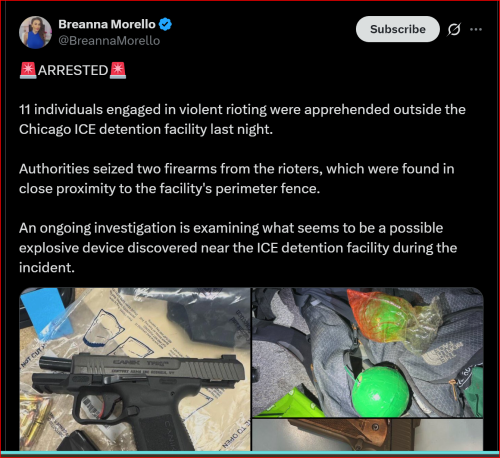Open the @BreannaMorello handle link

tap(109, 41)
